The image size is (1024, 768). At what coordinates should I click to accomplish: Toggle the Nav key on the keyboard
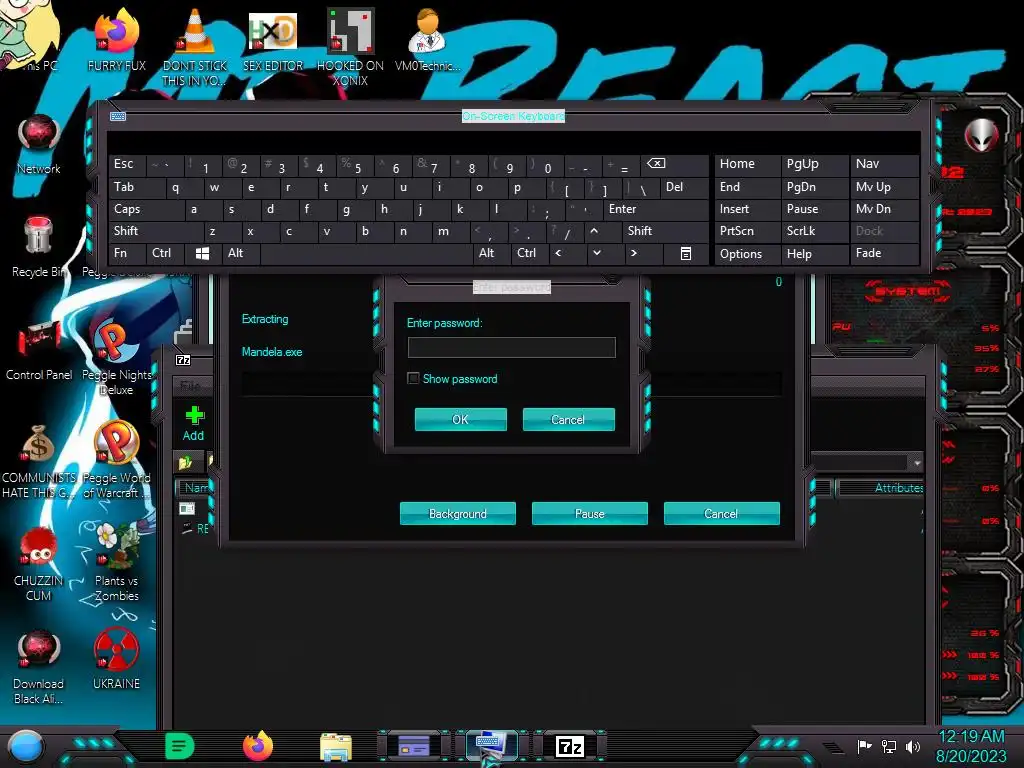tap(884, 165)
